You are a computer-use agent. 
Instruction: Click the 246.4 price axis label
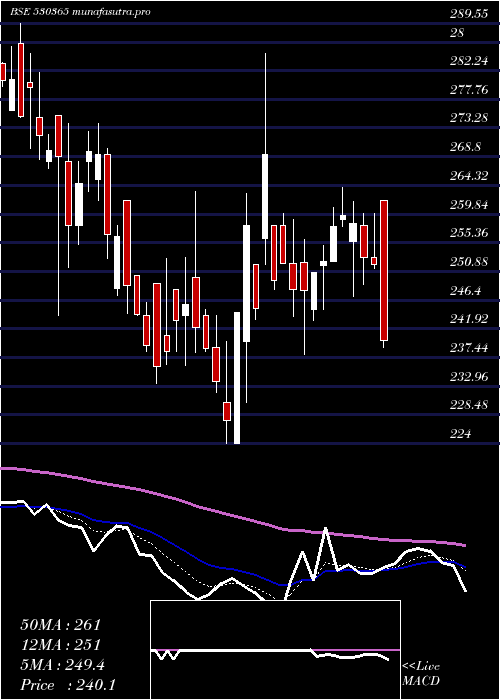click(465, 291)
